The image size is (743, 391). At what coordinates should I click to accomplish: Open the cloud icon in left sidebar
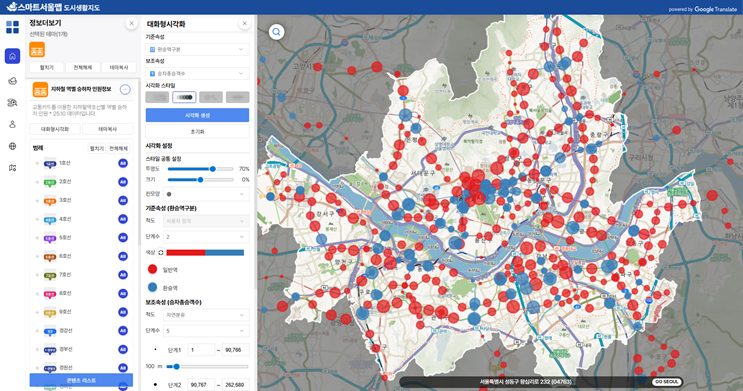[12, 81]
